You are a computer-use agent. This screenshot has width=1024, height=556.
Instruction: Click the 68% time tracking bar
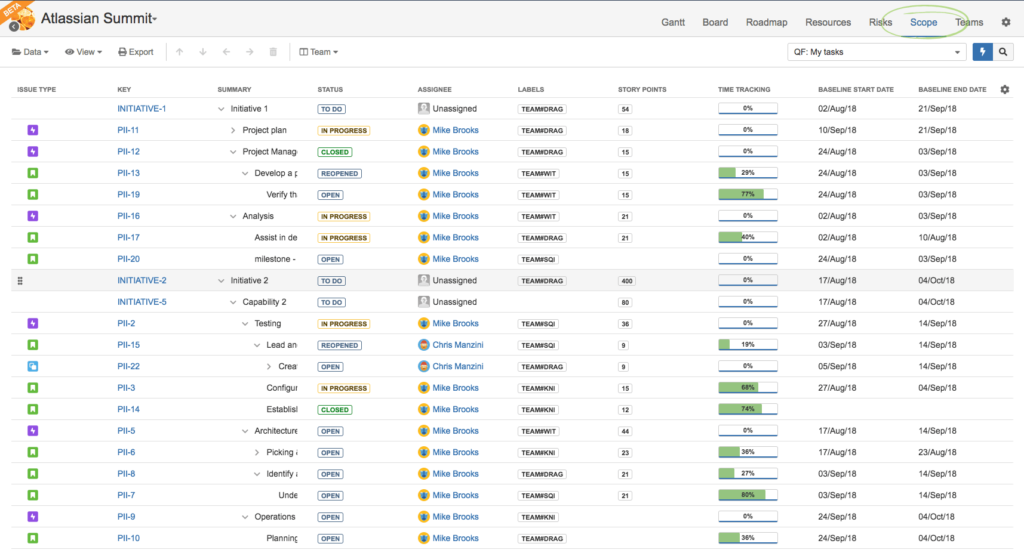748,387
